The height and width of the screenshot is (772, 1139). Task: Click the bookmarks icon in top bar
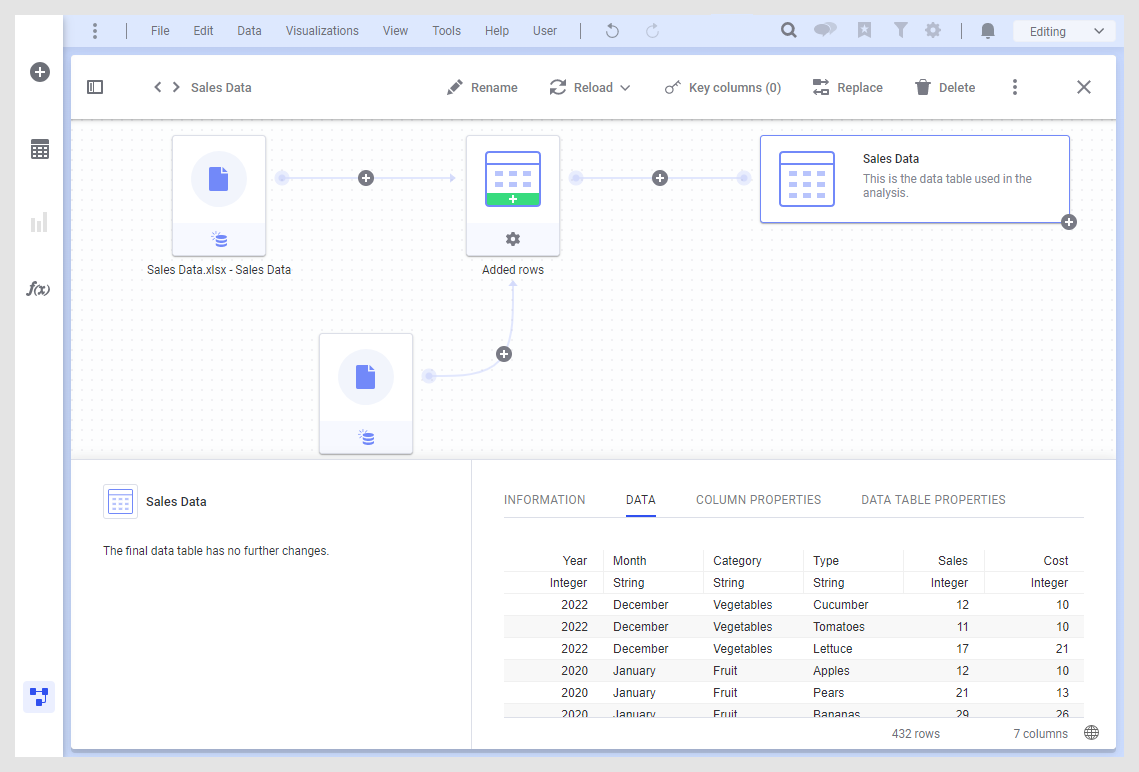864,31
